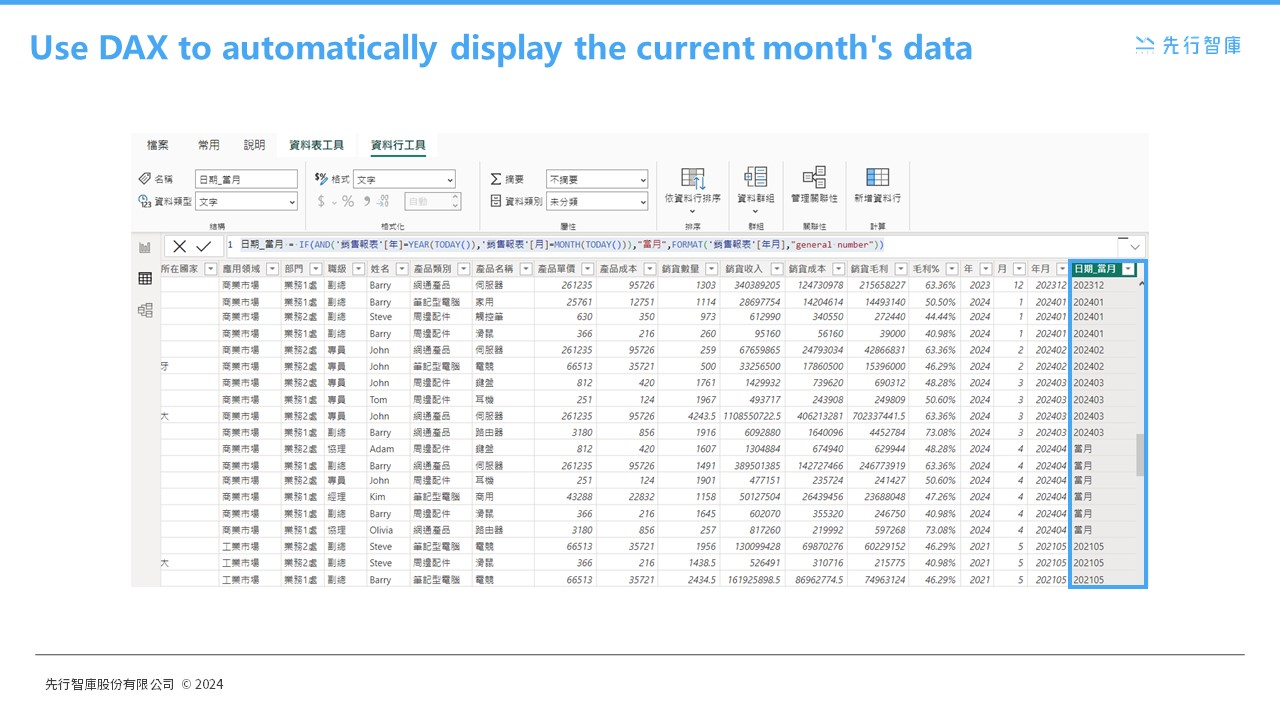Viewport: 1280px width, 720px height.
Task: Cancel the formula with the X icon
Action: pos(179,246)
